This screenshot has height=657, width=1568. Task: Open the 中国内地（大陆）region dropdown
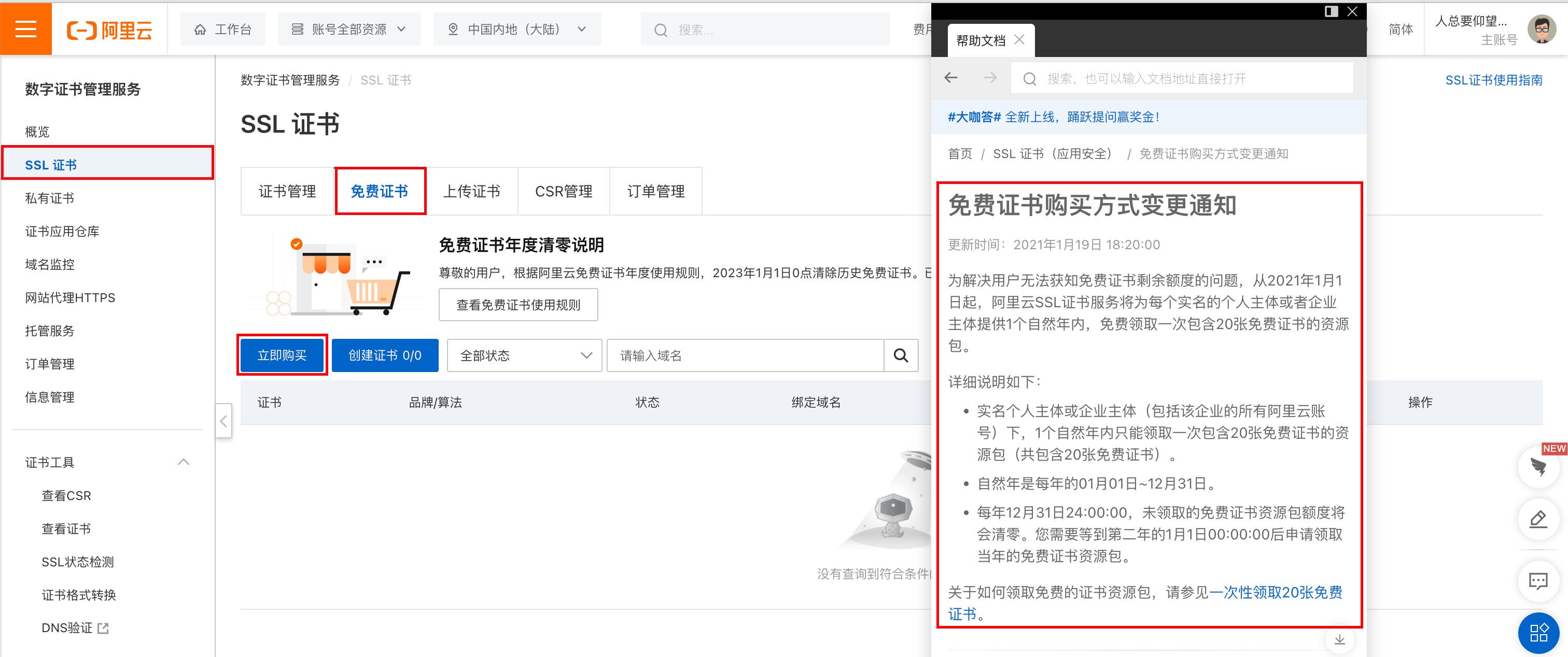[x=517, y=29]
